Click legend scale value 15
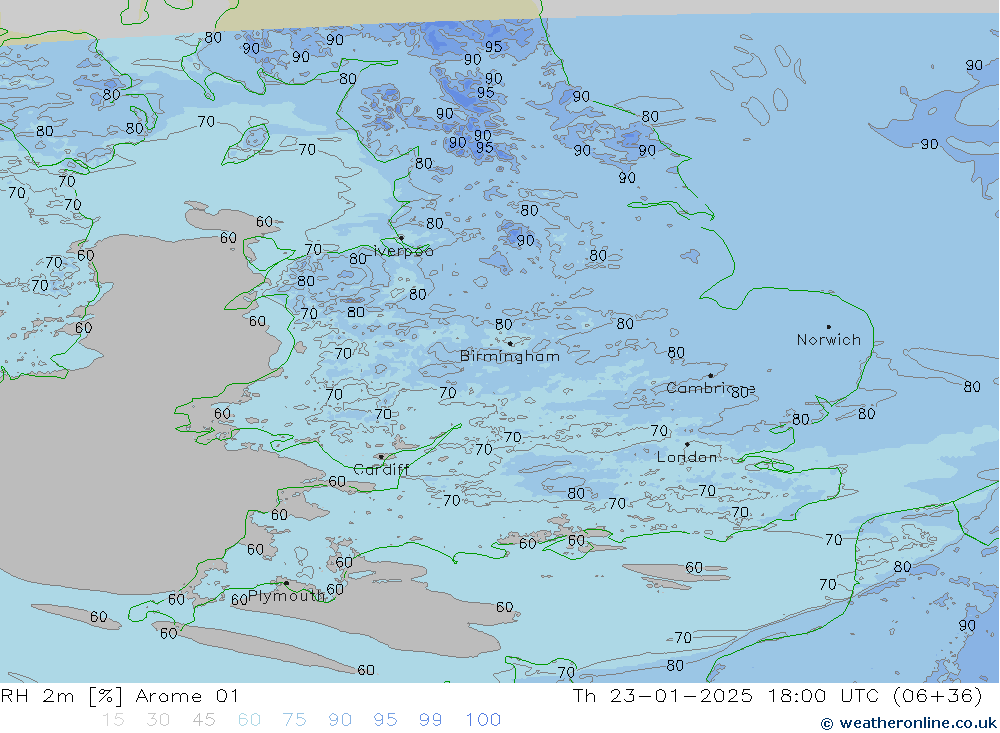This screenshot has width=1000, height=733. click(114, 720)
